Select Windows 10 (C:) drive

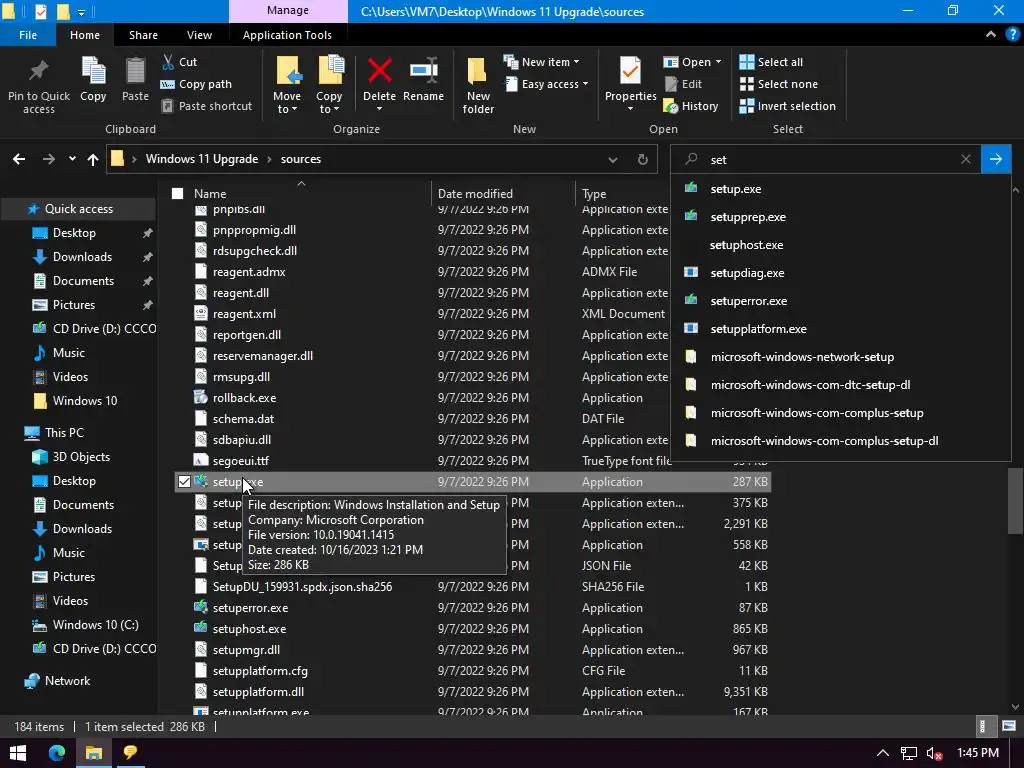click(x=95, y=624)
